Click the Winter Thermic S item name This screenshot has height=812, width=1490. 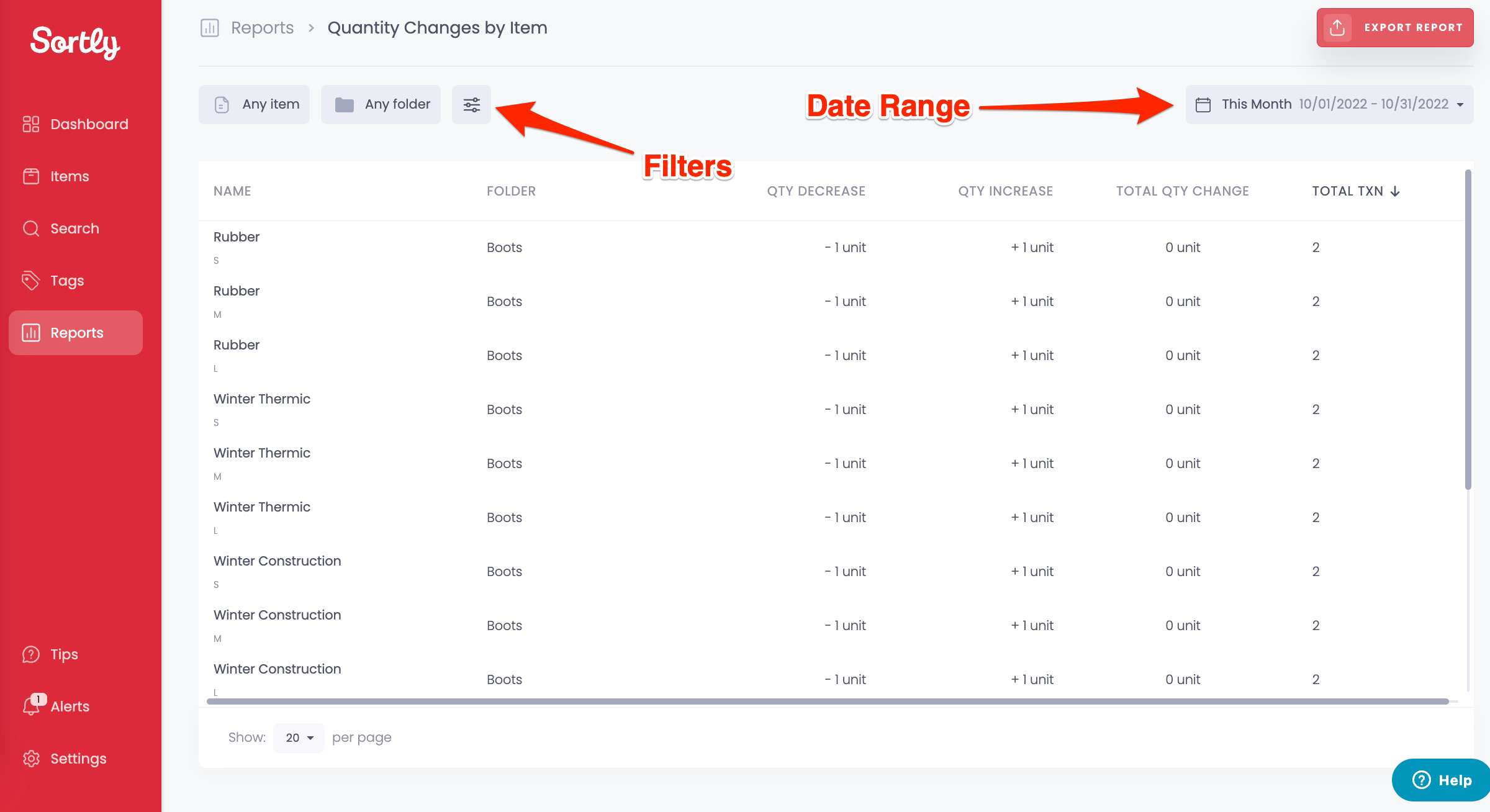pyautogui.click(x=262, y=399)
